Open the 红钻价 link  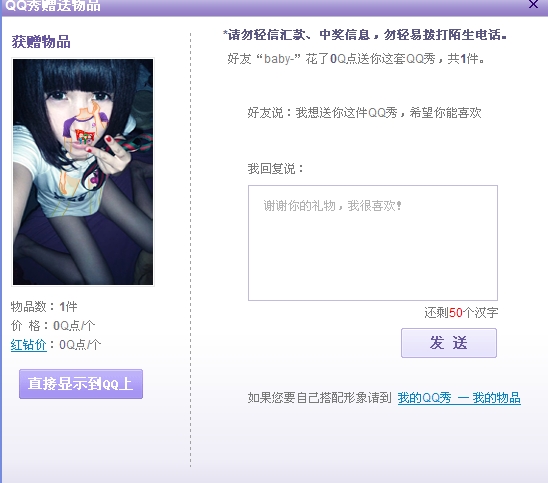(x=29, y=345)
